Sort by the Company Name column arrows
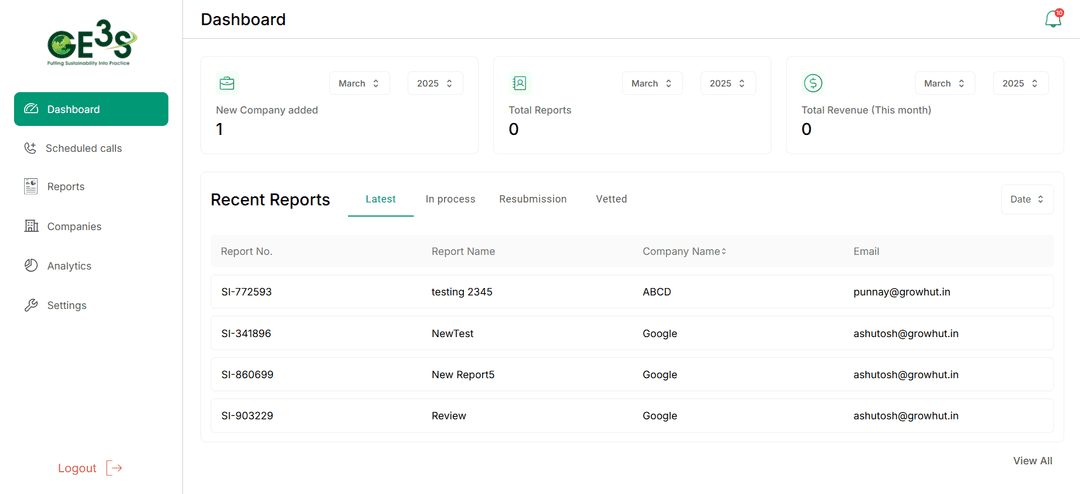 (x=724, y=252)
